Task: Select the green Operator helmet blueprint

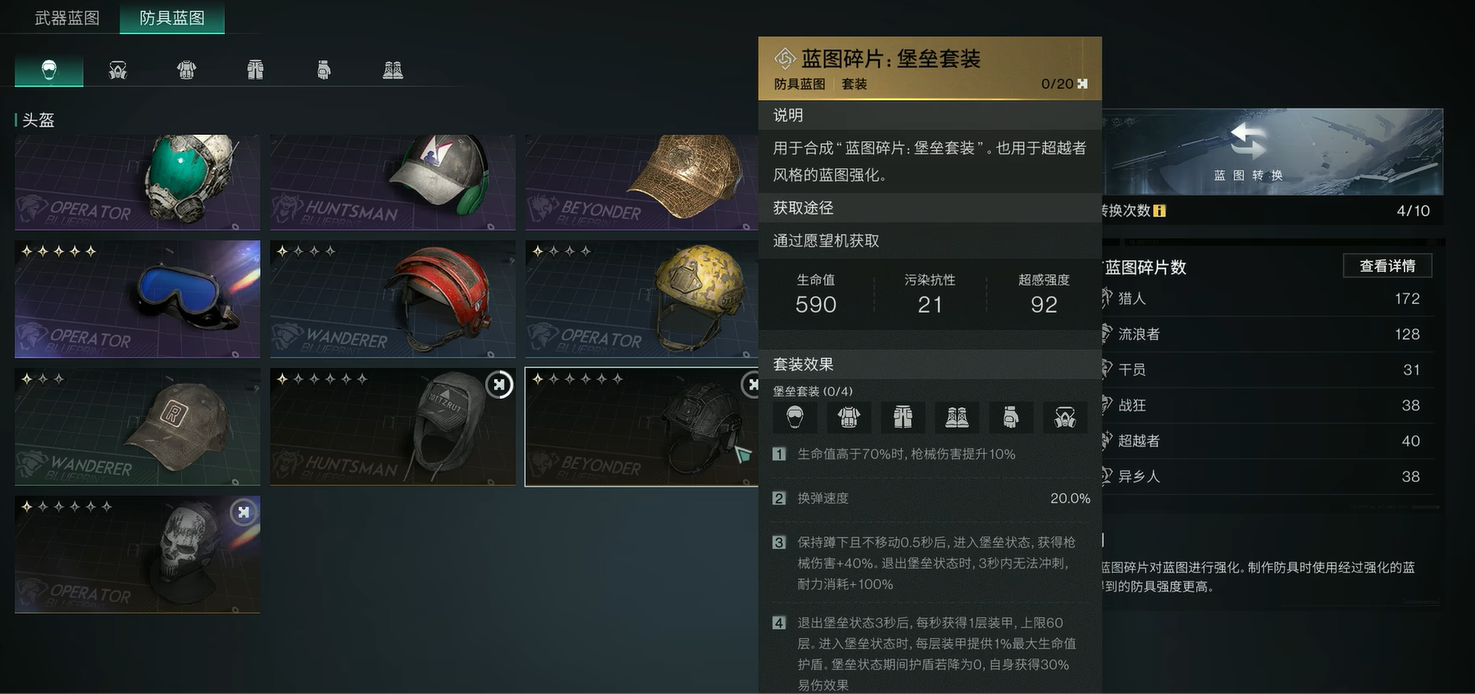Action: pyautogui.click(x=137, y=180)
